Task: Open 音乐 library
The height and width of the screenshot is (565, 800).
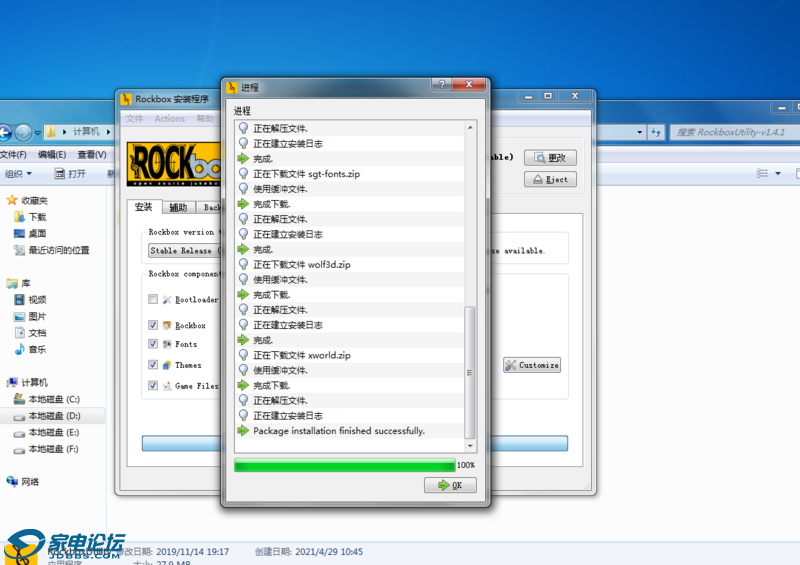Action: tap(37, 350)
